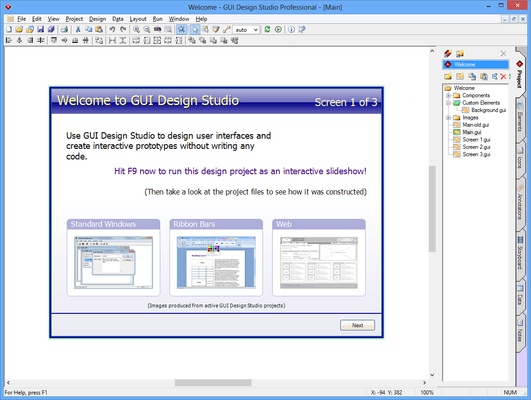Open the 'auto' zoom dropdown
This screenshot has width=531, height=400.
coord(256,30)
